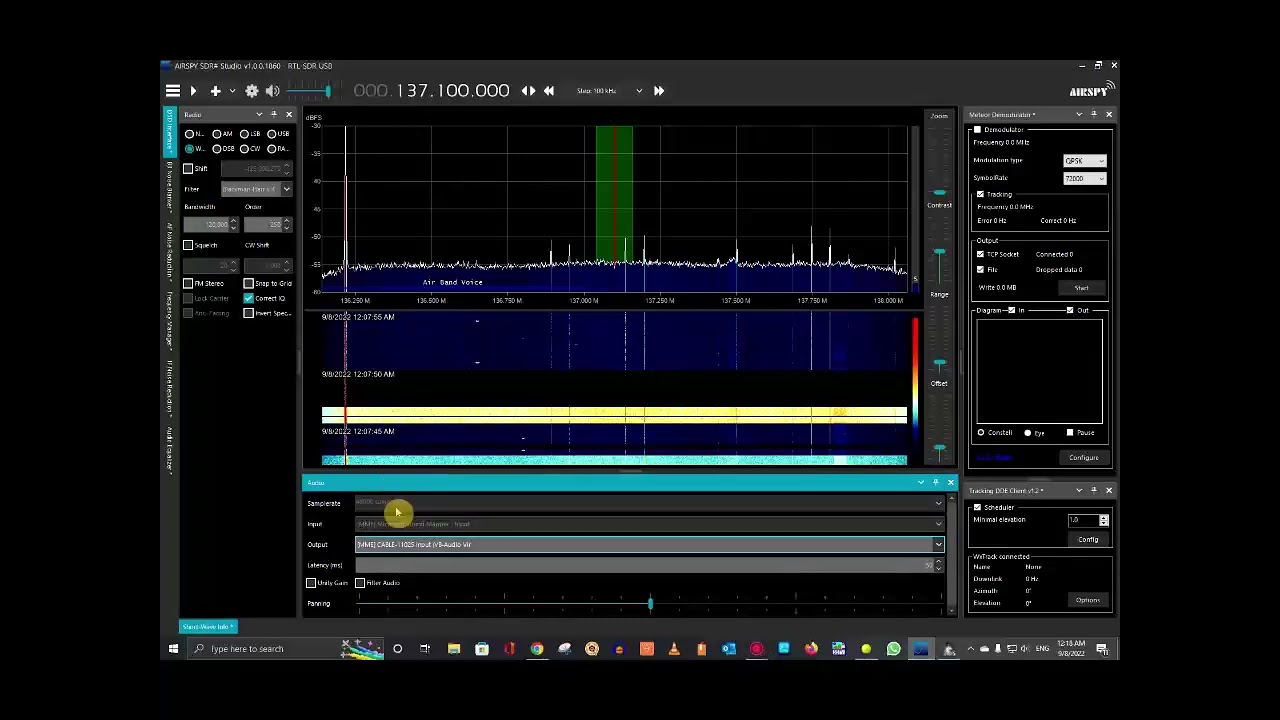Toggle the Correct IQ checkbox
The height and width of the screenshot is (720, 1280).
pos(249,298)
